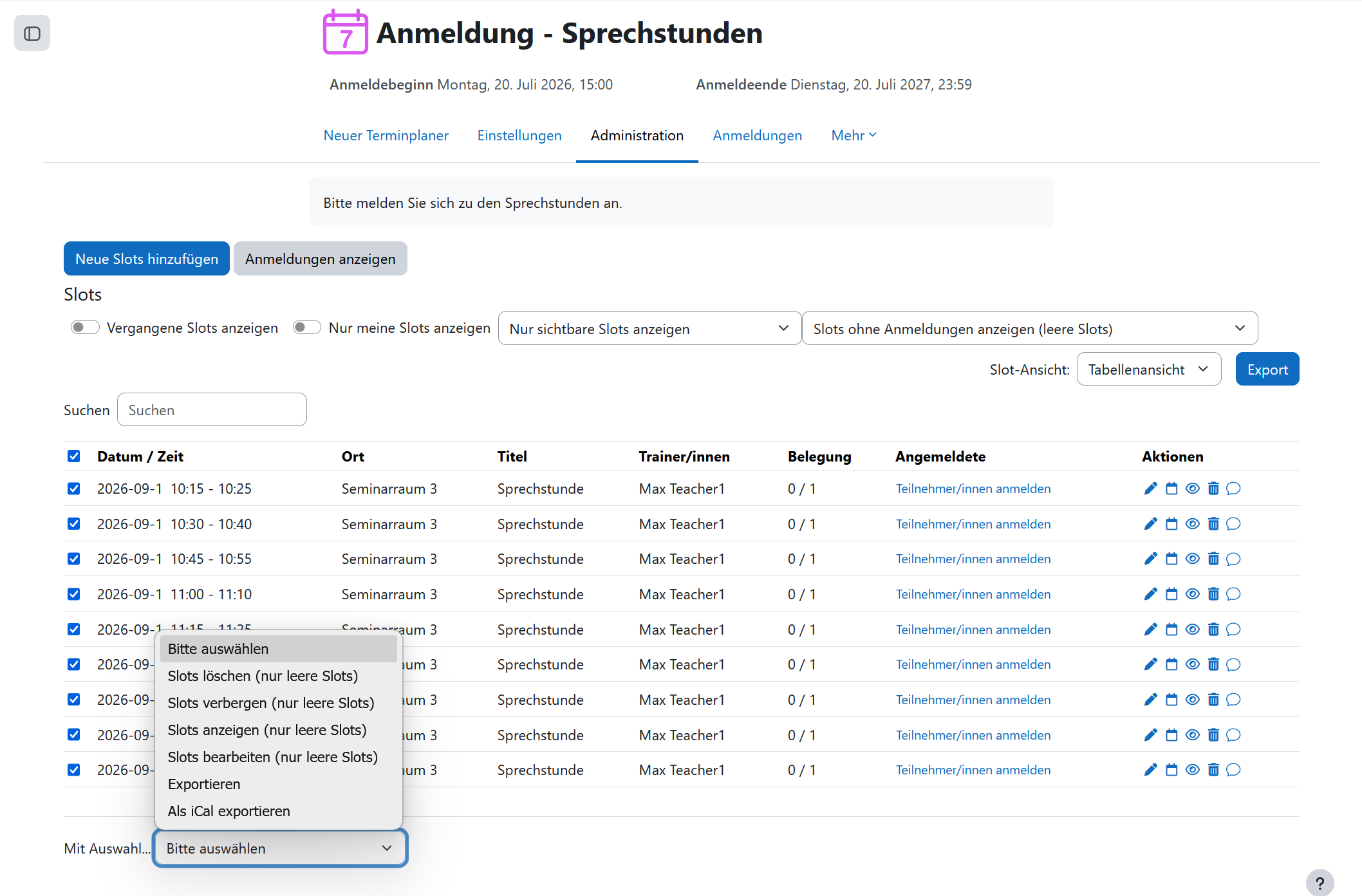The image size is (1362, 896).
Task: Delete the 11:00 - 11:10 slot
Action: (1213, 594)
